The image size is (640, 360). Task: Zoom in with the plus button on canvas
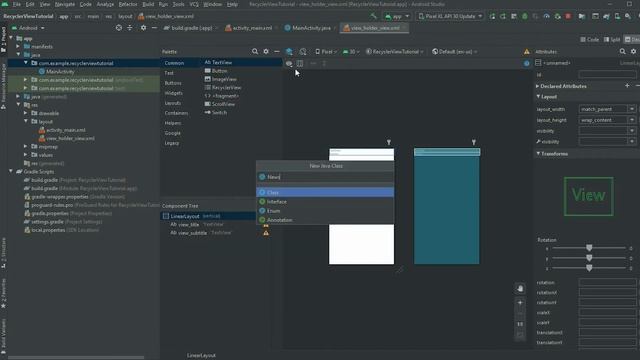520,303
